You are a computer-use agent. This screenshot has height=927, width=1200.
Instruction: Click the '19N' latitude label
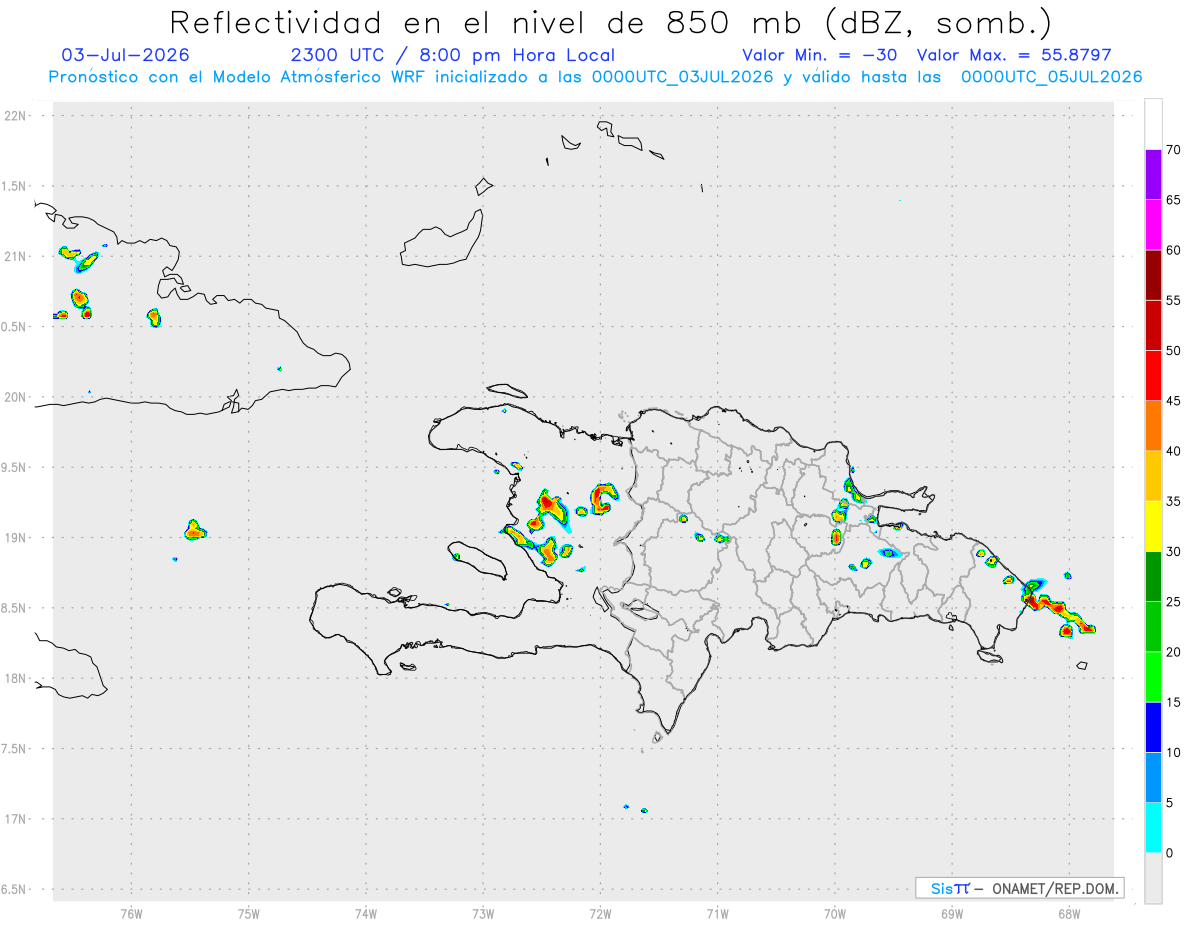(16, 538)
